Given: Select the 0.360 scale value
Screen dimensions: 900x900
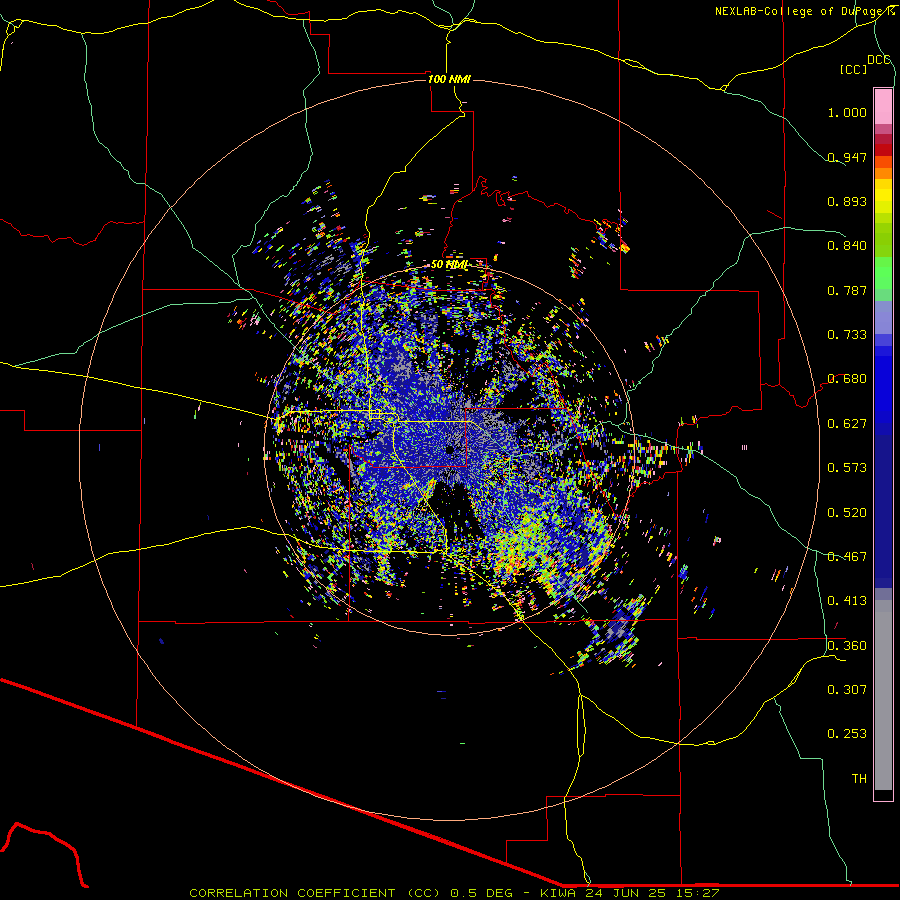Looking at the screenshot, I should click(847, 646).
